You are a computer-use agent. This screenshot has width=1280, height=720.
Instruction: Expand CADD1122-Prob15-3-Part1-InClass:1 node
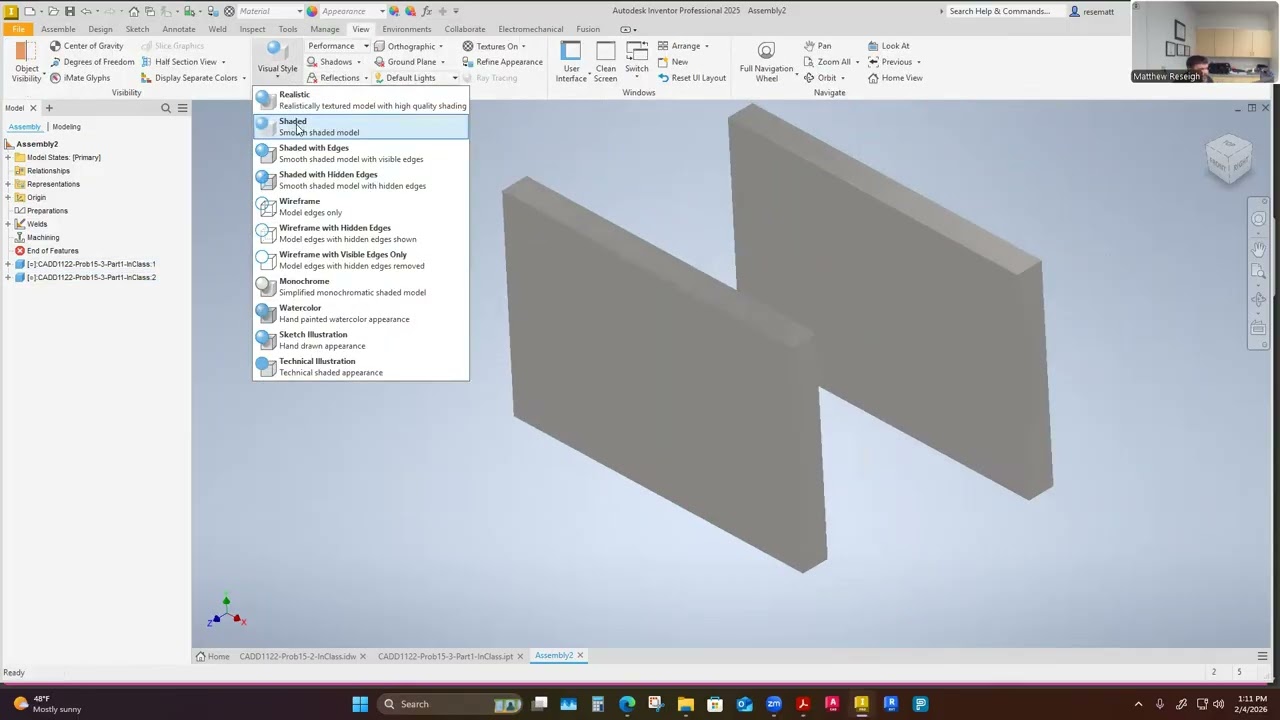coord(8,264)
